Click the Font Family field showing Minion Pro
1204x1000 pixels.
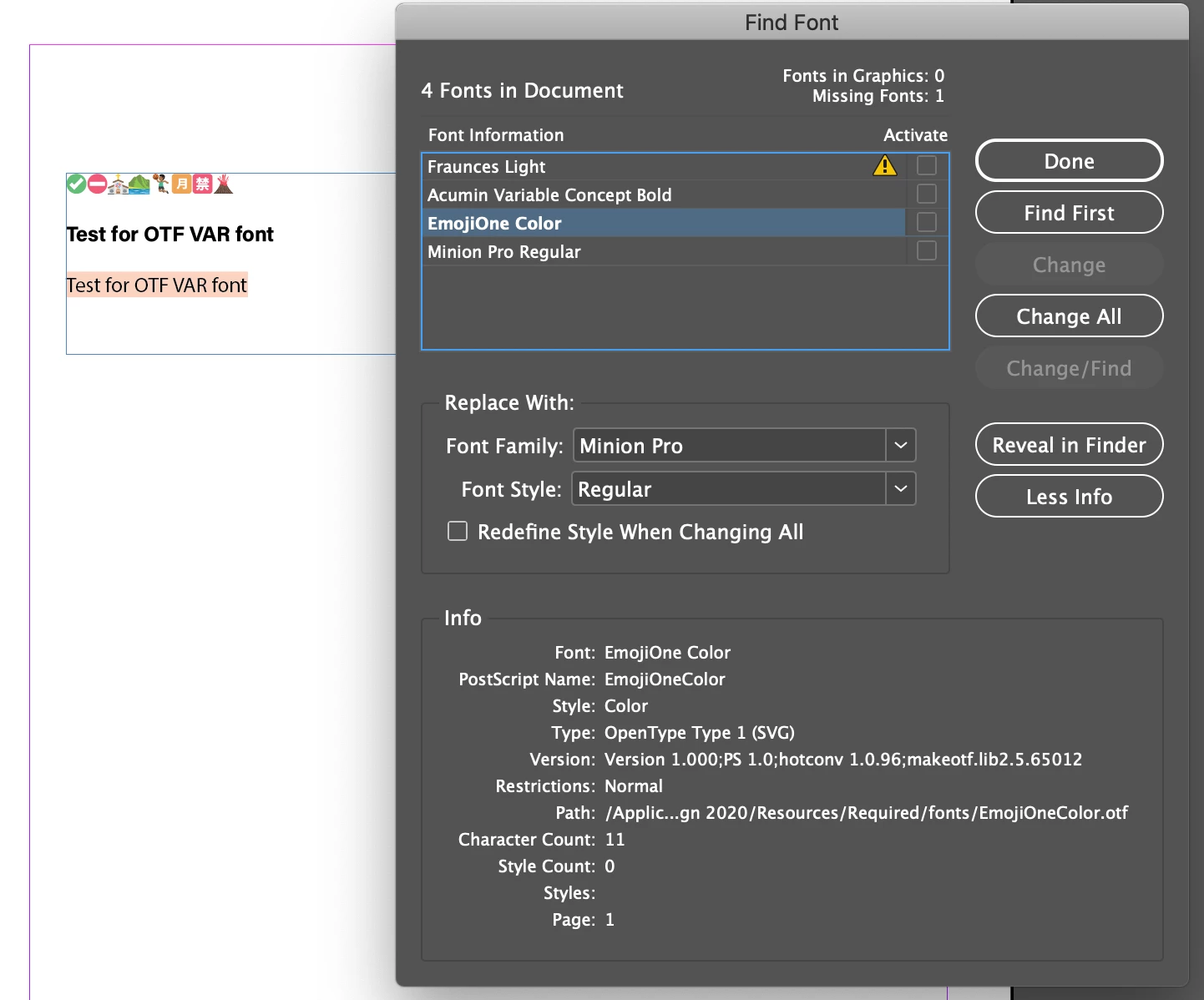coord(730,445)
